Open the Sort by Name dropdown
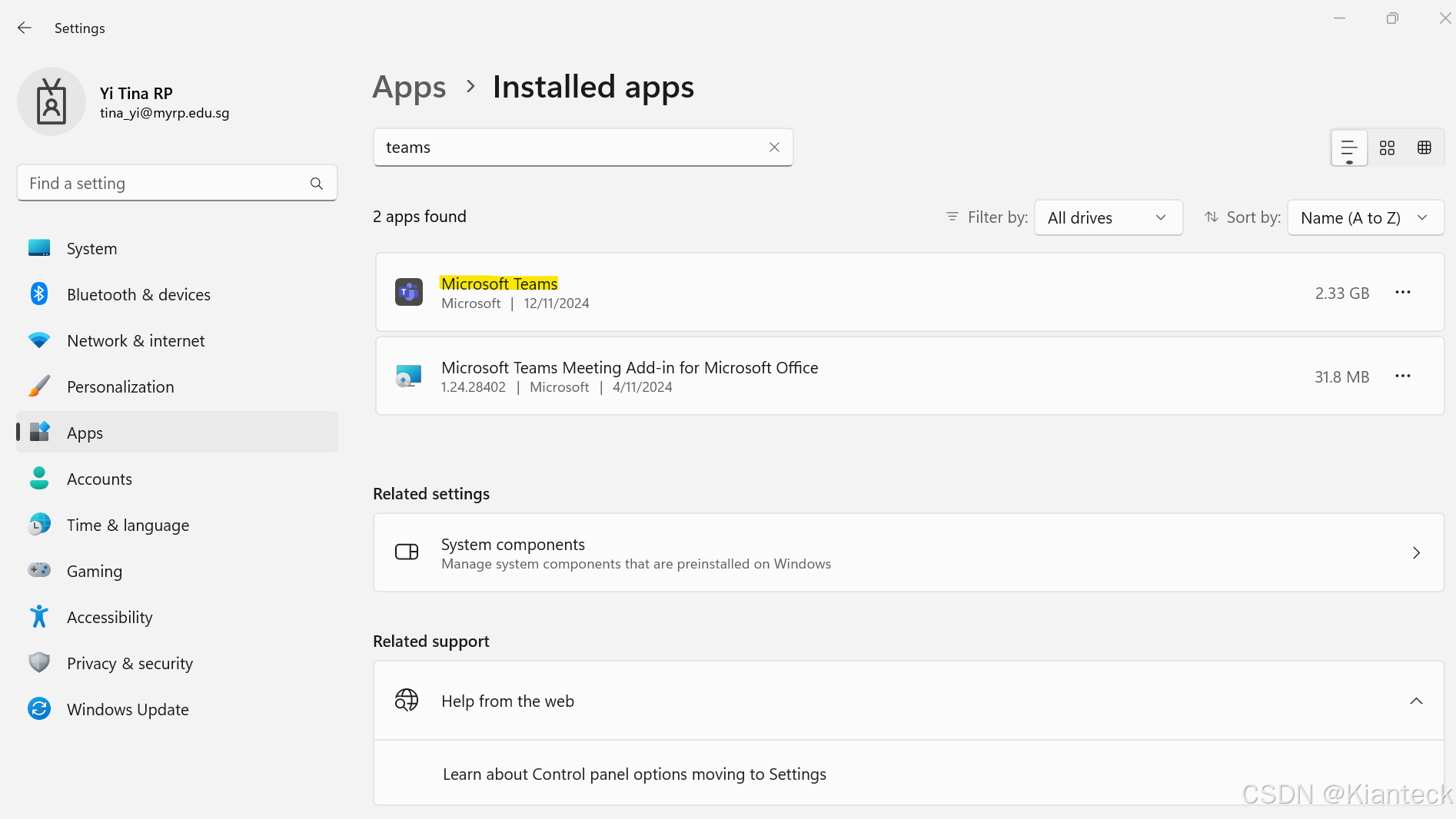Viewport: 1456px width, 819px height. 1366,218
